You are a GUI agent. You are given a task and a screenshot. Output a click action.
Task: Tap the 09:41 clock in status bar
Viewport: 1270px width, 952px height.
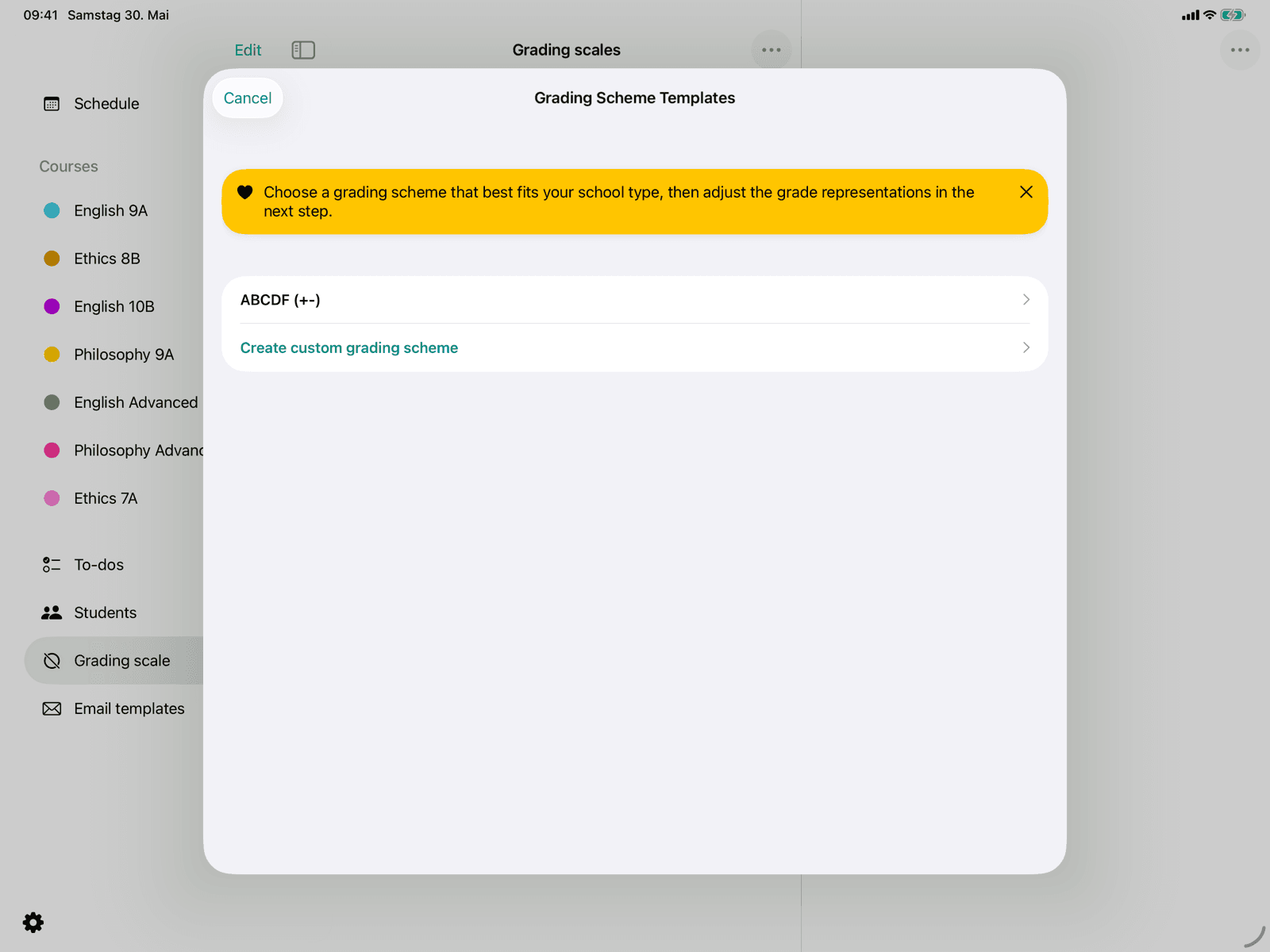point(40,15)
